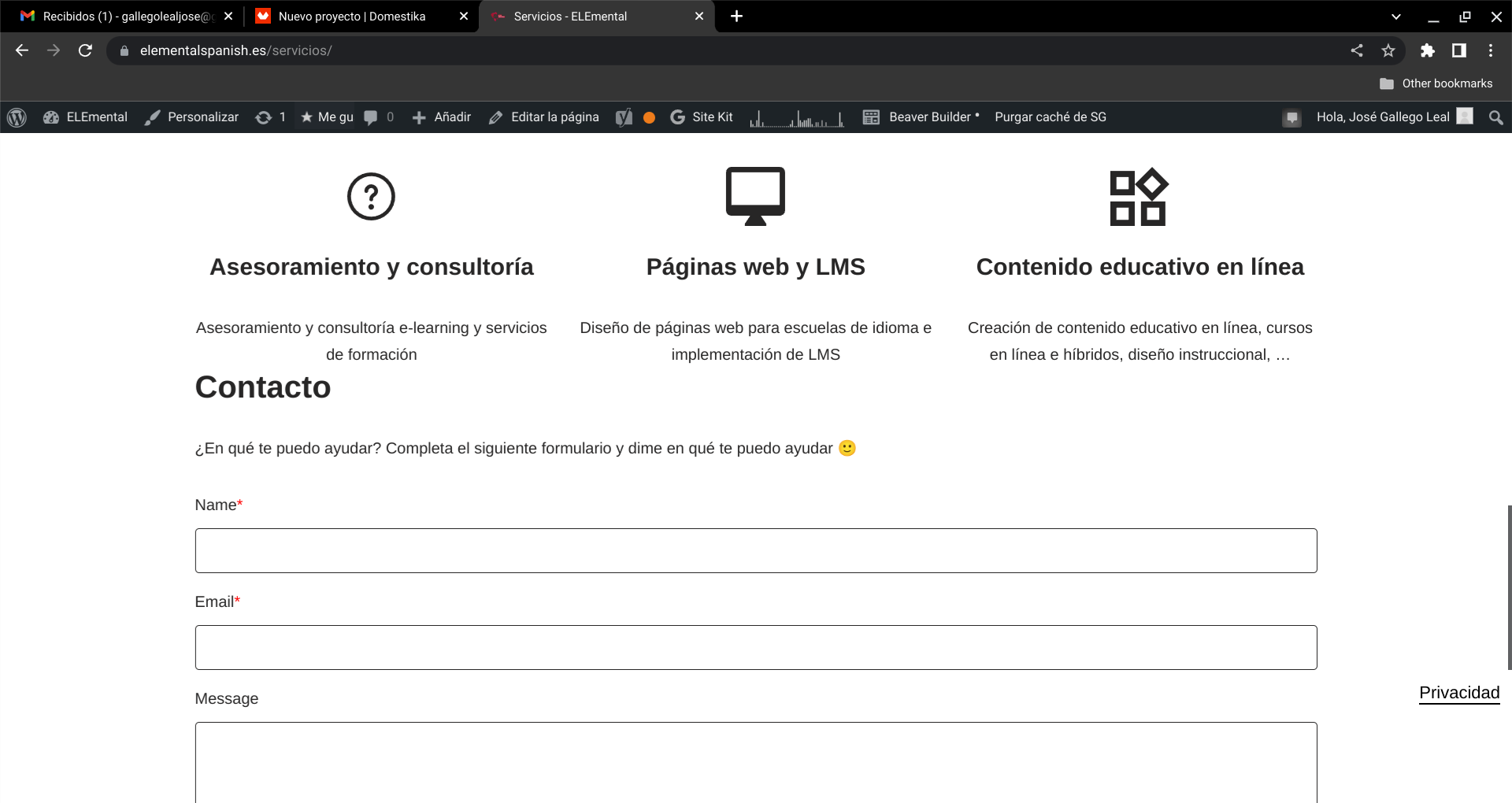Click the WordPress logo in admin bar
Image resolution: width=1512 pixels, height=803 pixels.
tap(17, 117)
